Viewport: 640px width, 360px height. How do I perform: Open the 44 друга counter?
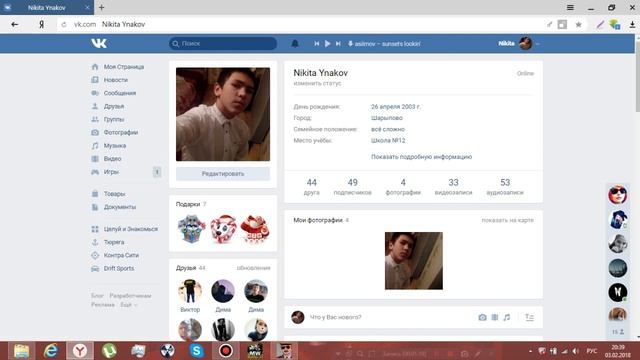click(x=311, y=187)
